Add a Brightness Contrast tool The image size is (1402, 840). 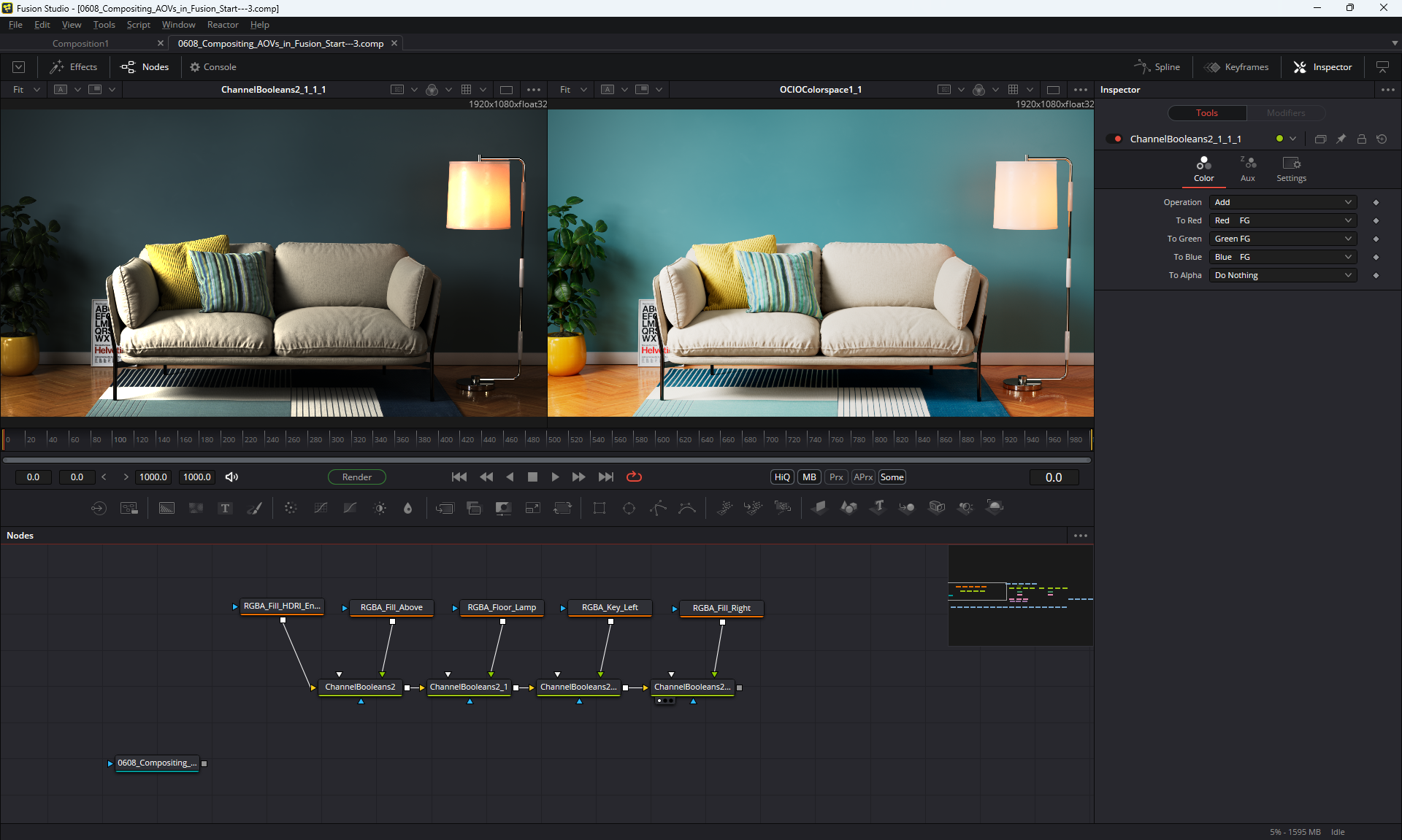pyautogui.click(x=380, y=508)
